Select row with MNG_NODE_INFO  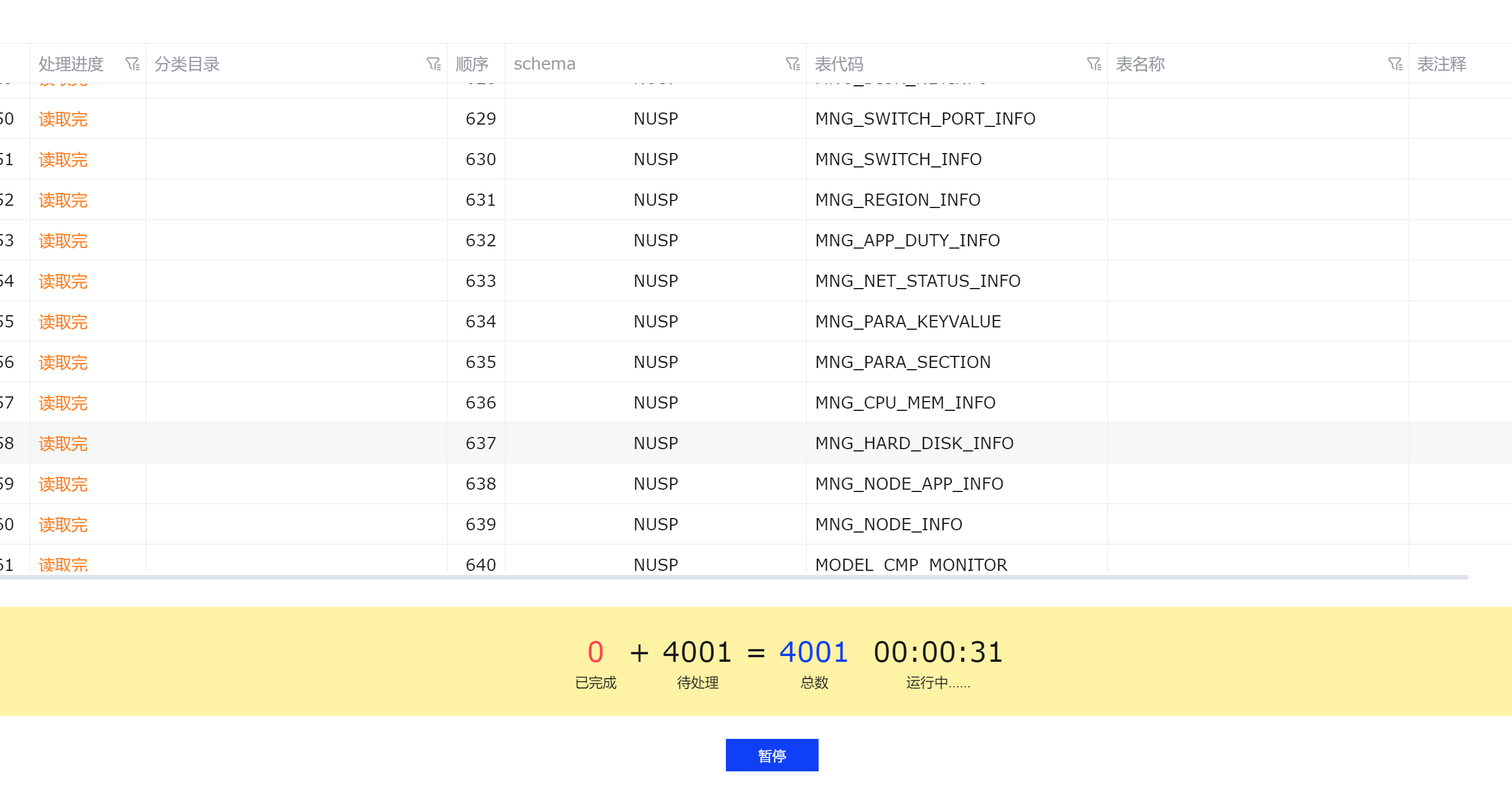pyautogui.click(x=889, y=524)
